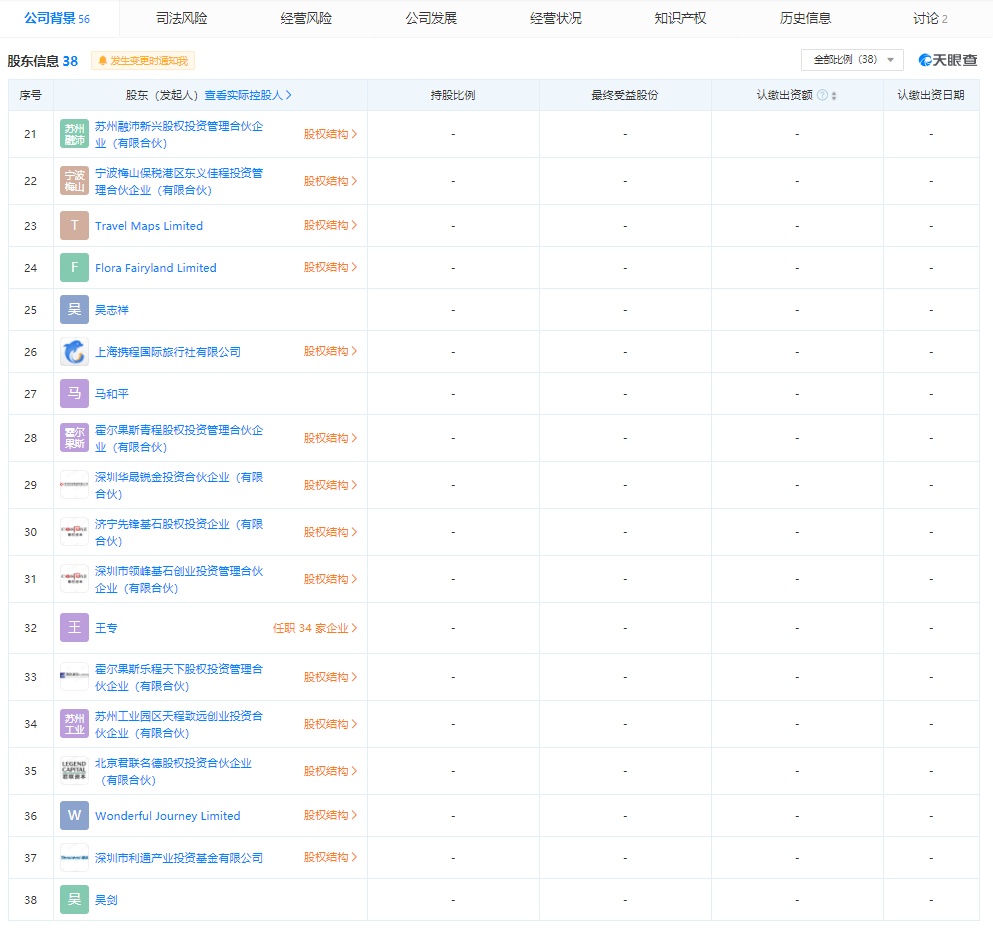Image resolution: width=993 pixels, height=934 pixels.
Task: Click the 'T' avatar for Travel Maps Limited
Action: click(x=75, y=226)
